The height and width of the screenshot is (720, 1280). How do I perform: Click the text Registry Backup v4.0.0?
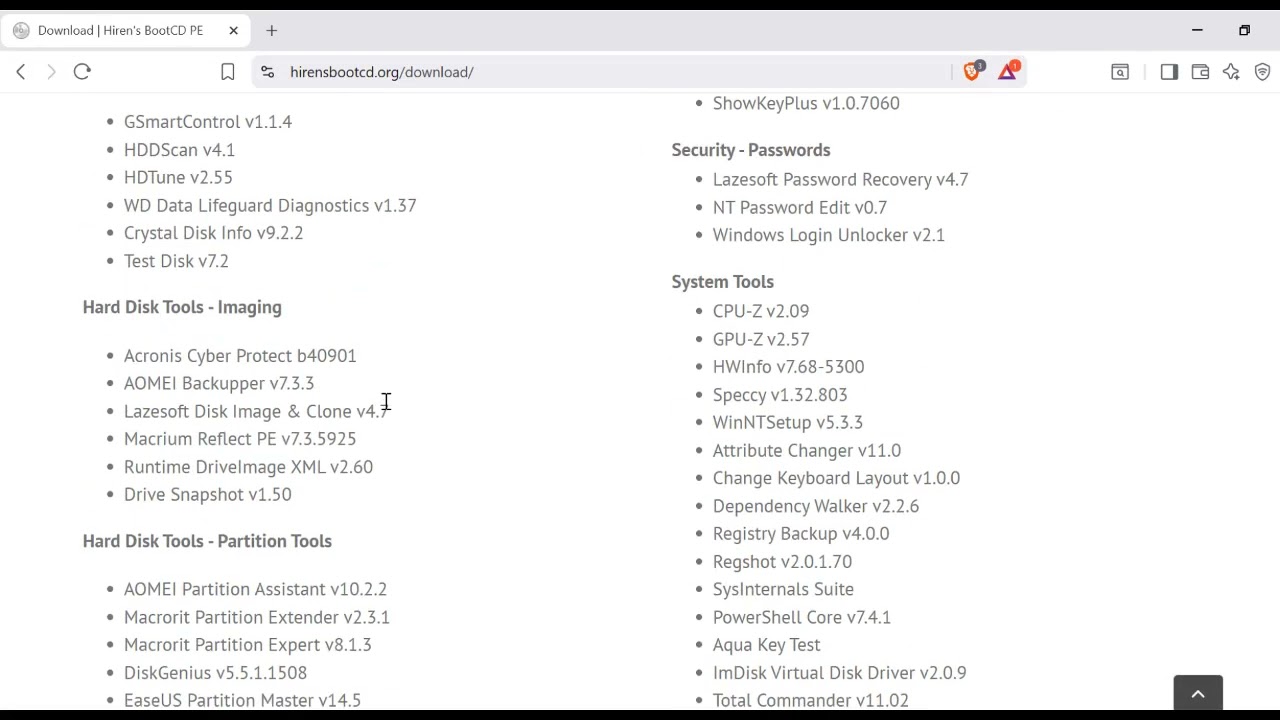point(801,534)
